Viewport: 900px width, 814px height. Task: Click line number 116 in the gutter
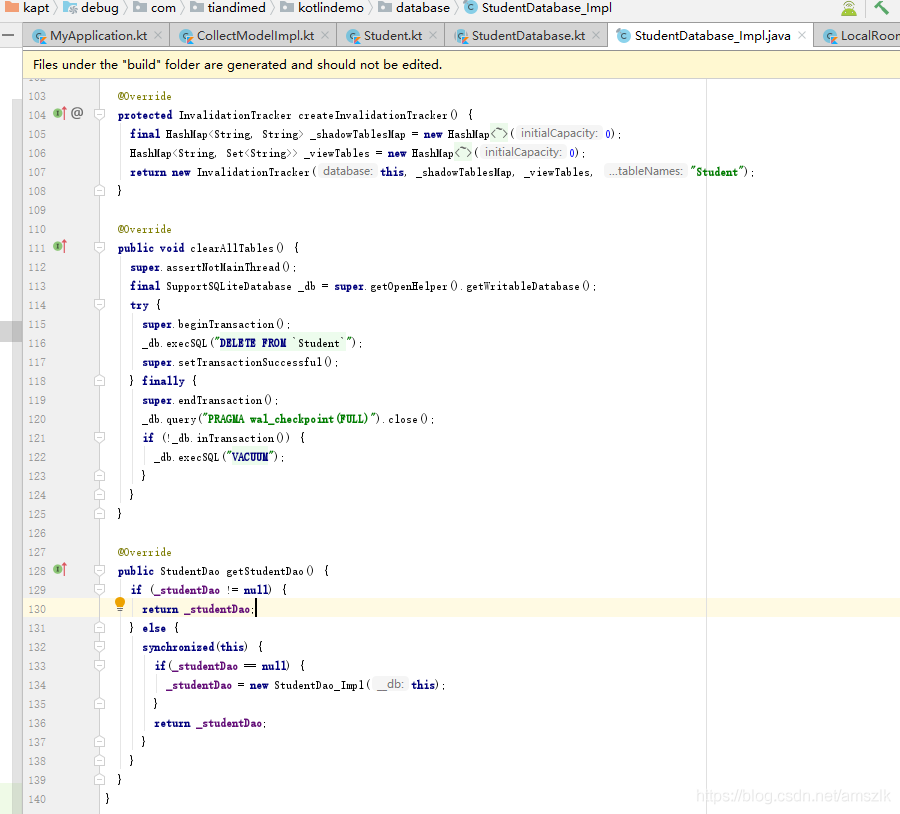[x=37, y=343]
